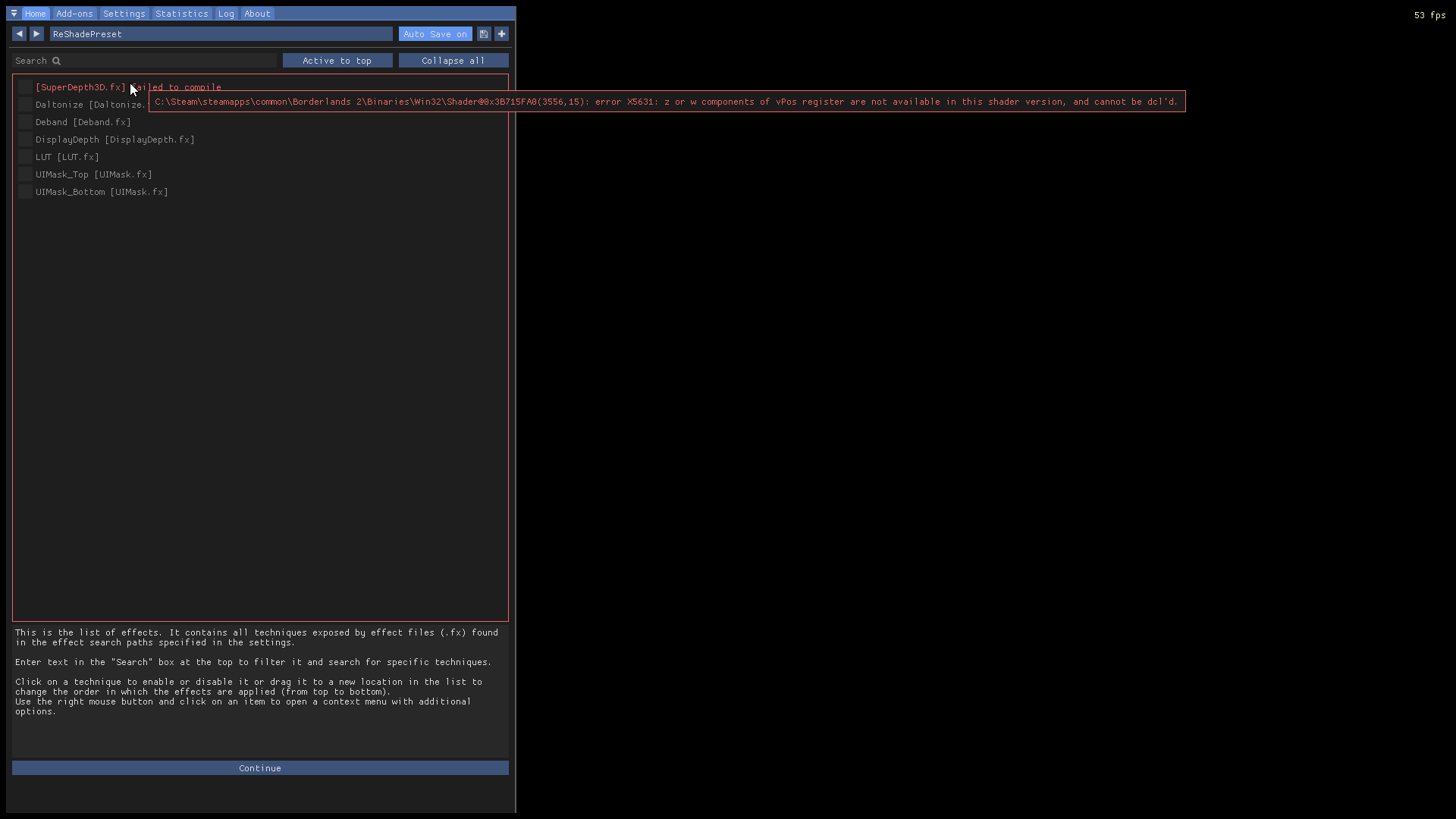Save the current preset with the floppy icon
The height and width of the screenshot is (819, 1456).
[x=484, y=33]
